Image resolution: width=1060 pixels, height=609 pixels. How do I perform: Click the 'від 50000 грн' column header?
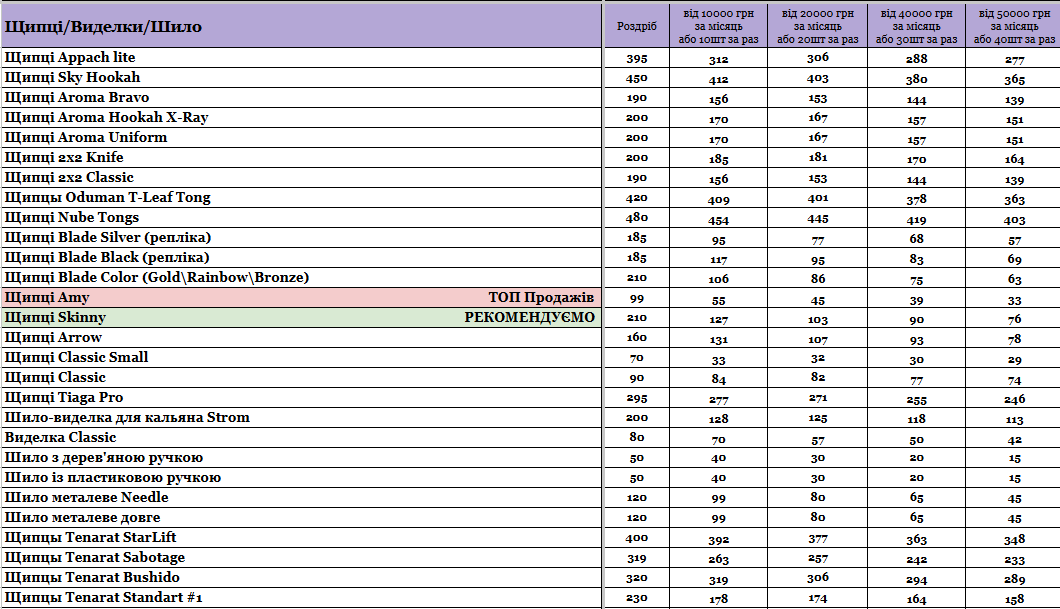click(x=1014, y=26)
